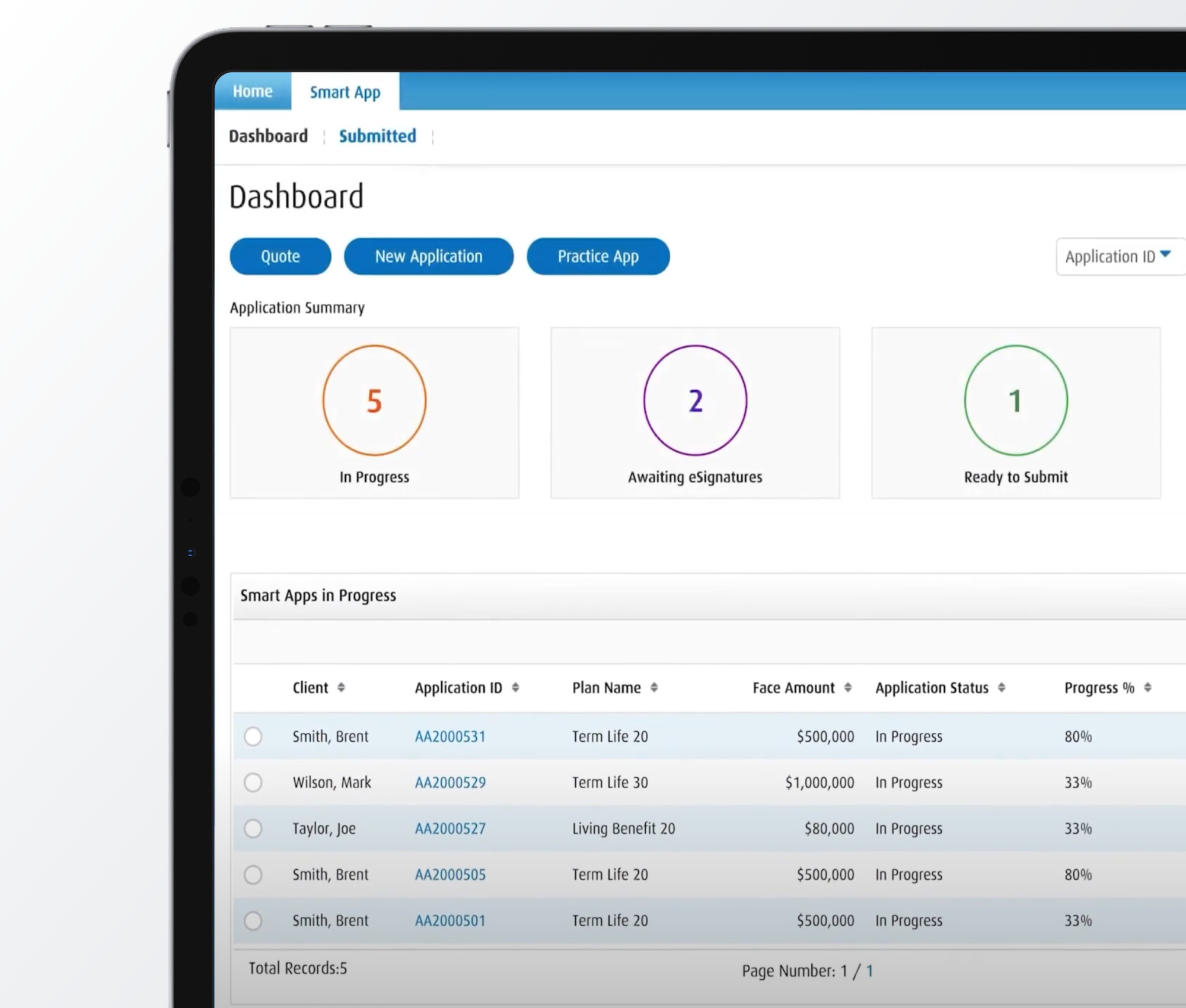Start the Practice App
Image resolution: width=1186 pixels, height=1008 pixels.
(x=598, y=256)
